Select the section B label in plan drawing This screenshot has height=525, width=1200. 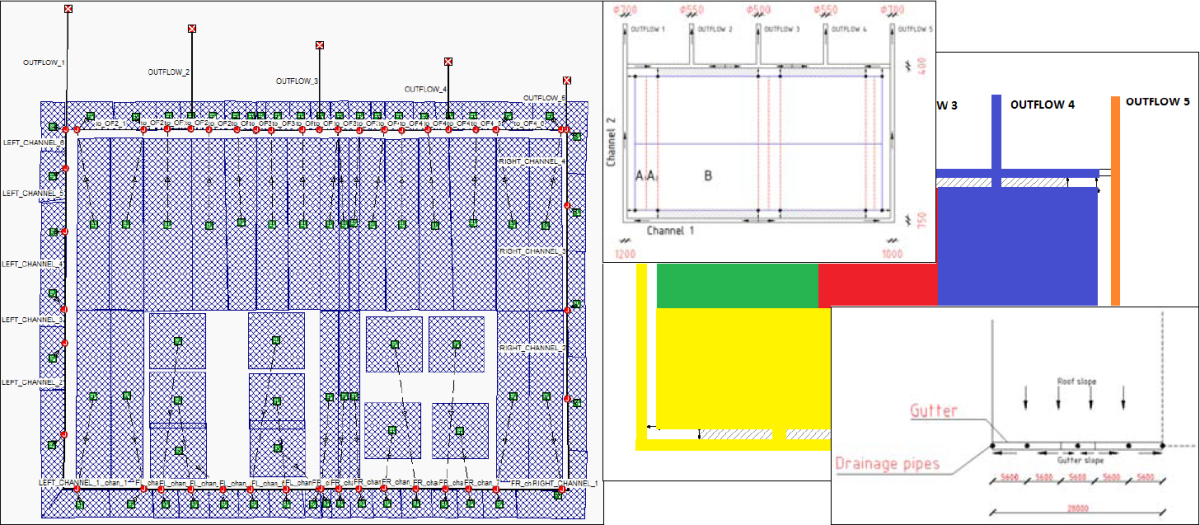click(708, 175)
